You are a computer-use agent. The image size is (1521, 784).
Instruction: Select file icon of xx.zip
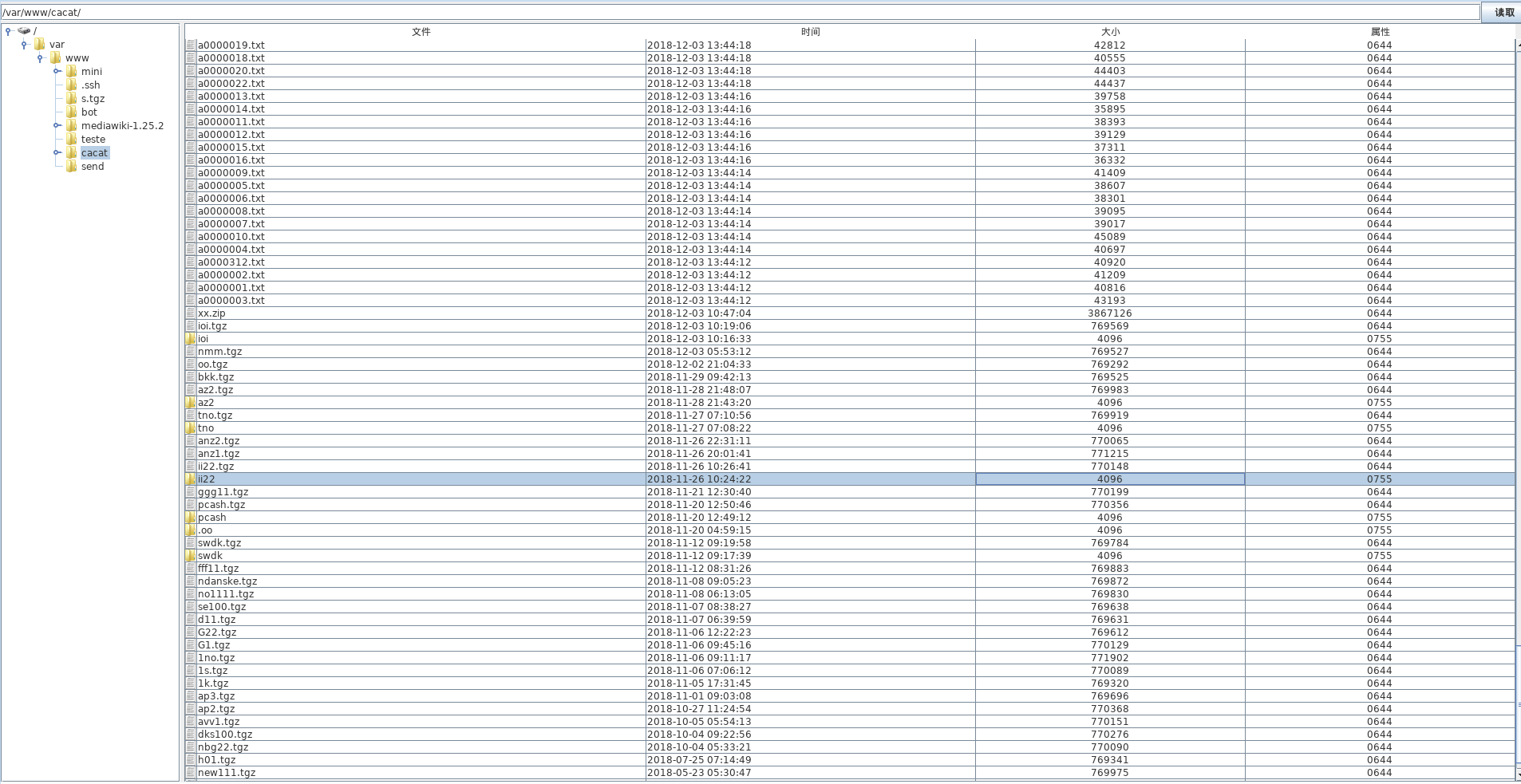tap(191, 313)
